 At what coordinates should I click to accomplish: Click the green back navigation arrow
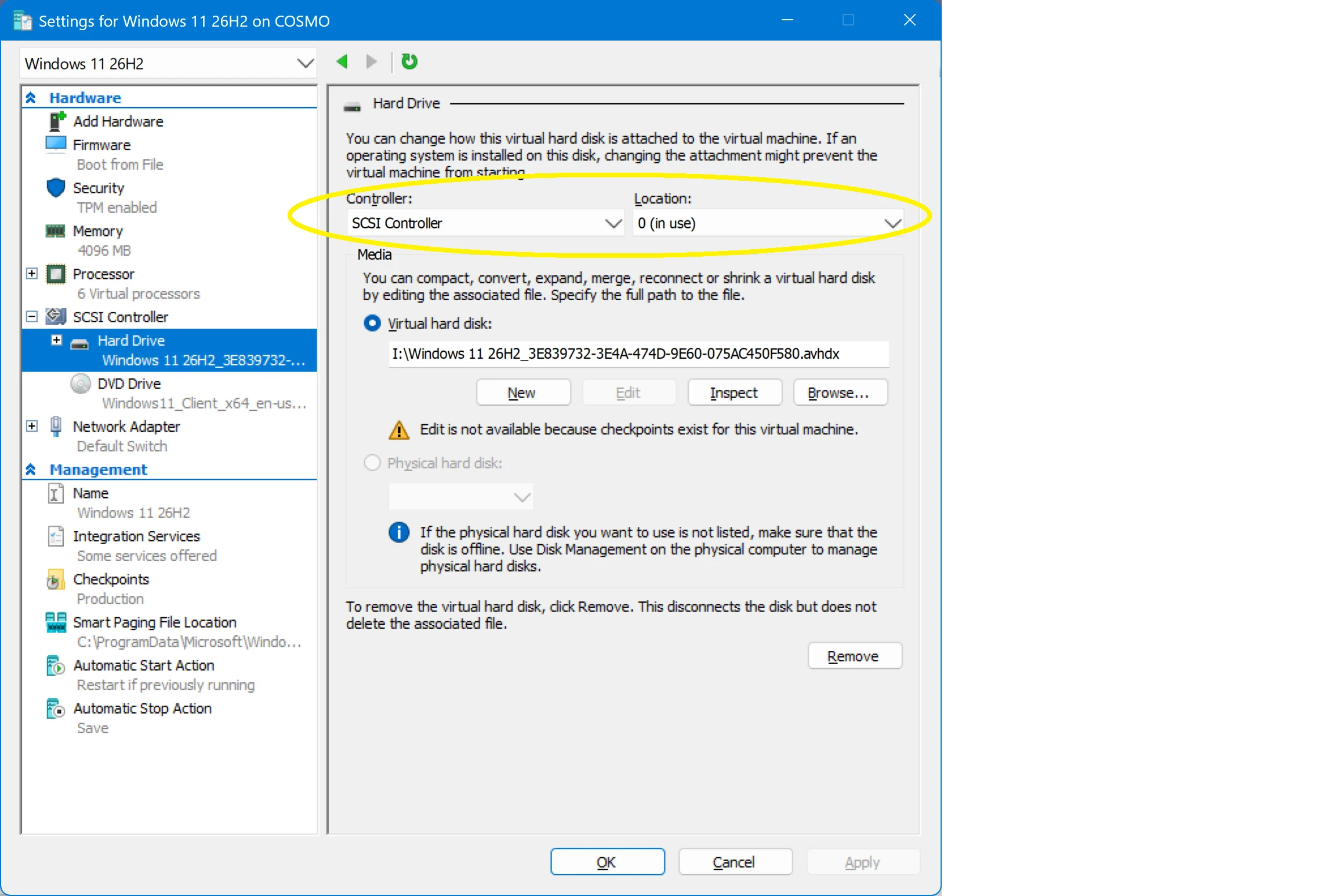coord(342,61)
